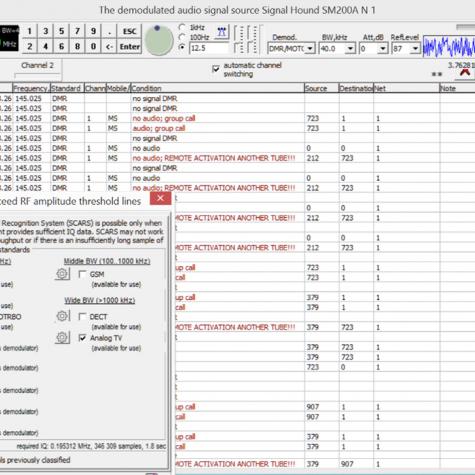The image size is (475, 475).
Task: Click keypad digit 2 button
Action: tap(30, 46)
